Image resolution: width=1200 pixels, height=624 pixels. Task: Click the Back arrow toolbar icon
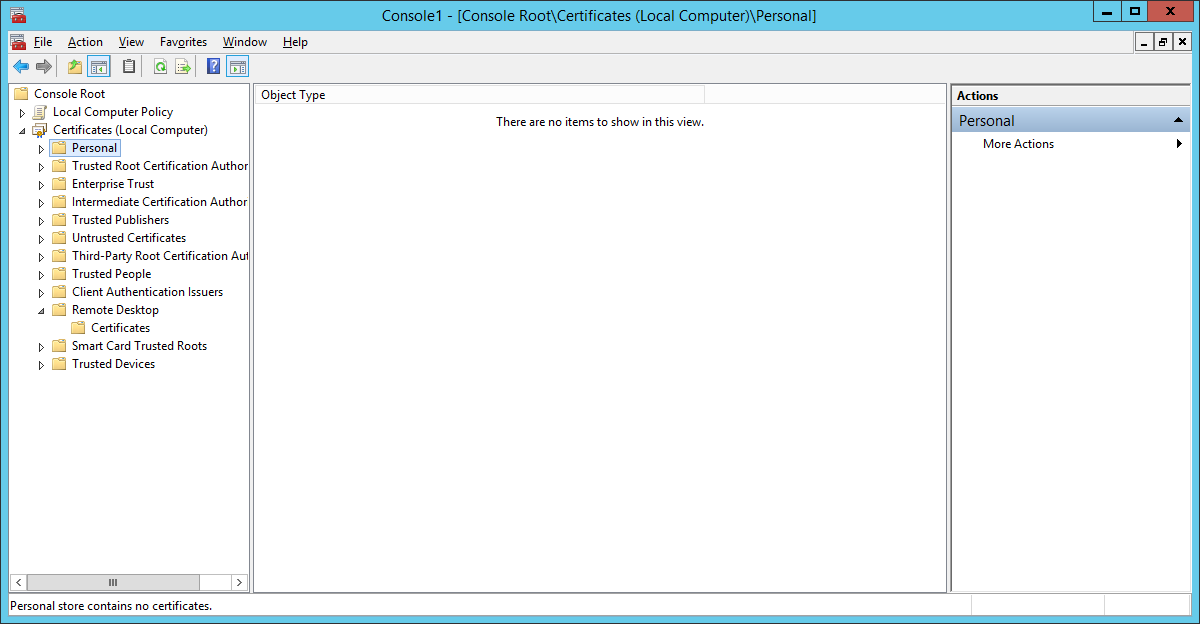20,67
